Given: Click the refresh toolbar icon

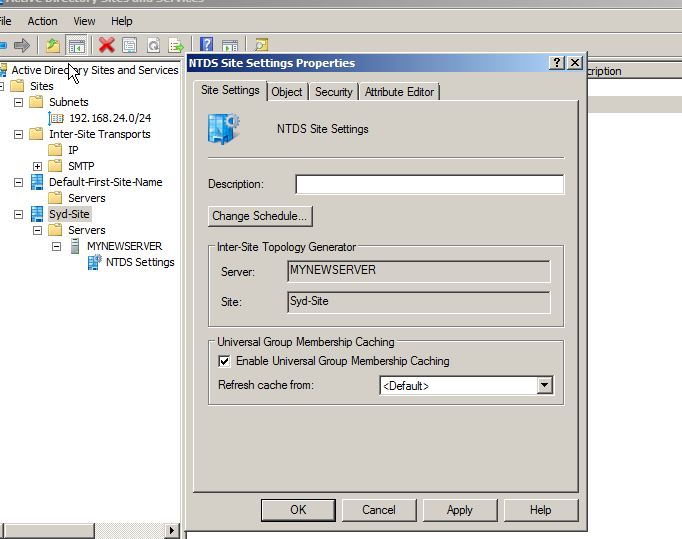Looking at the screenshot, I should (153, 45).
